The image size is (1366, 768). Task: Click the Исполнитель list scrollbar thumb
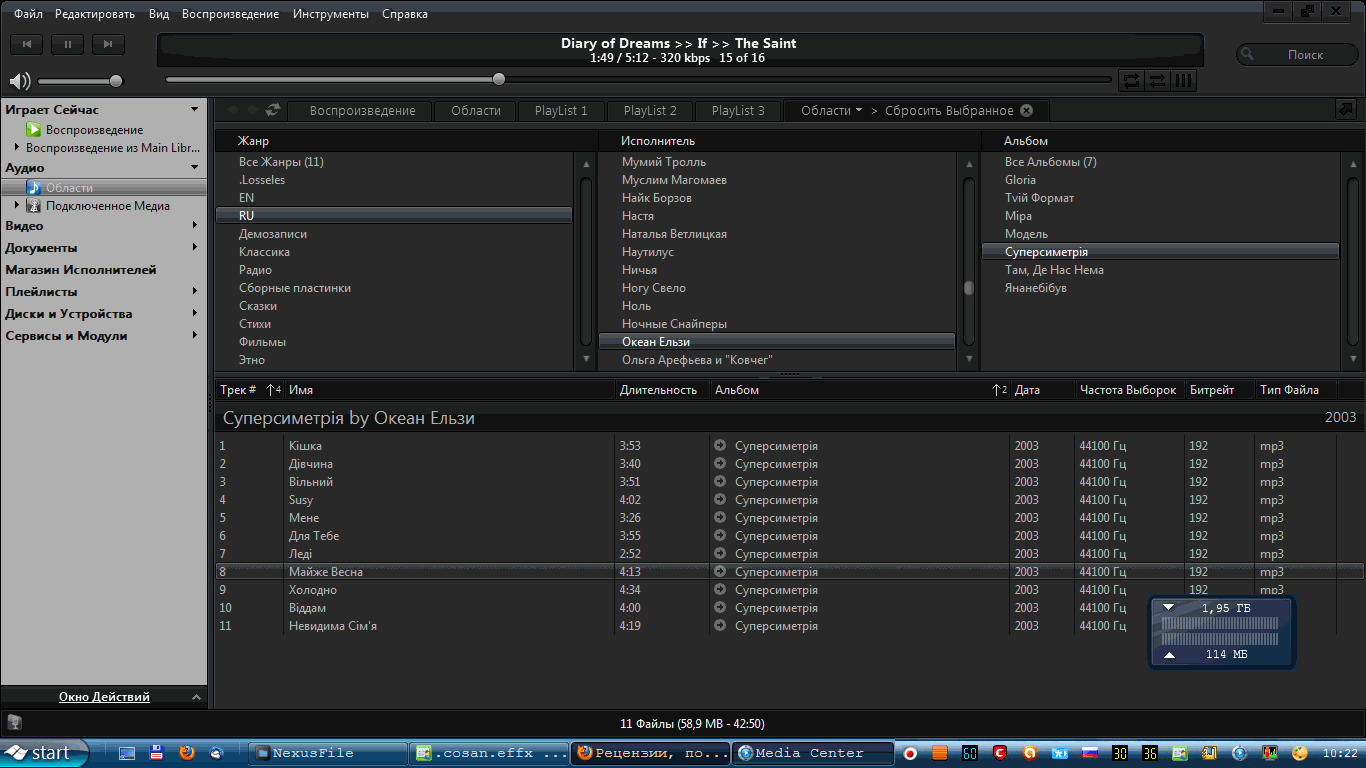coord(968,288)
